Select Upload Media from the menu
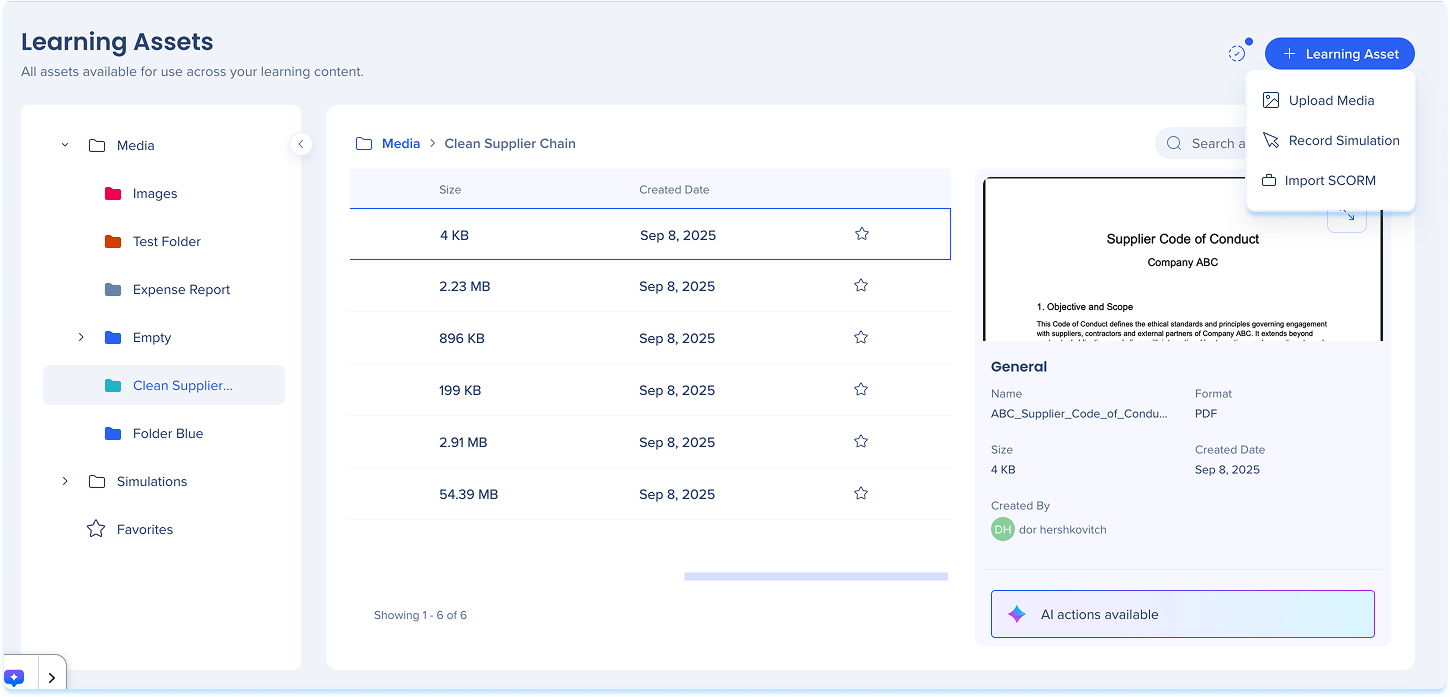The image size is (1450, 697). pos(1330,100)
